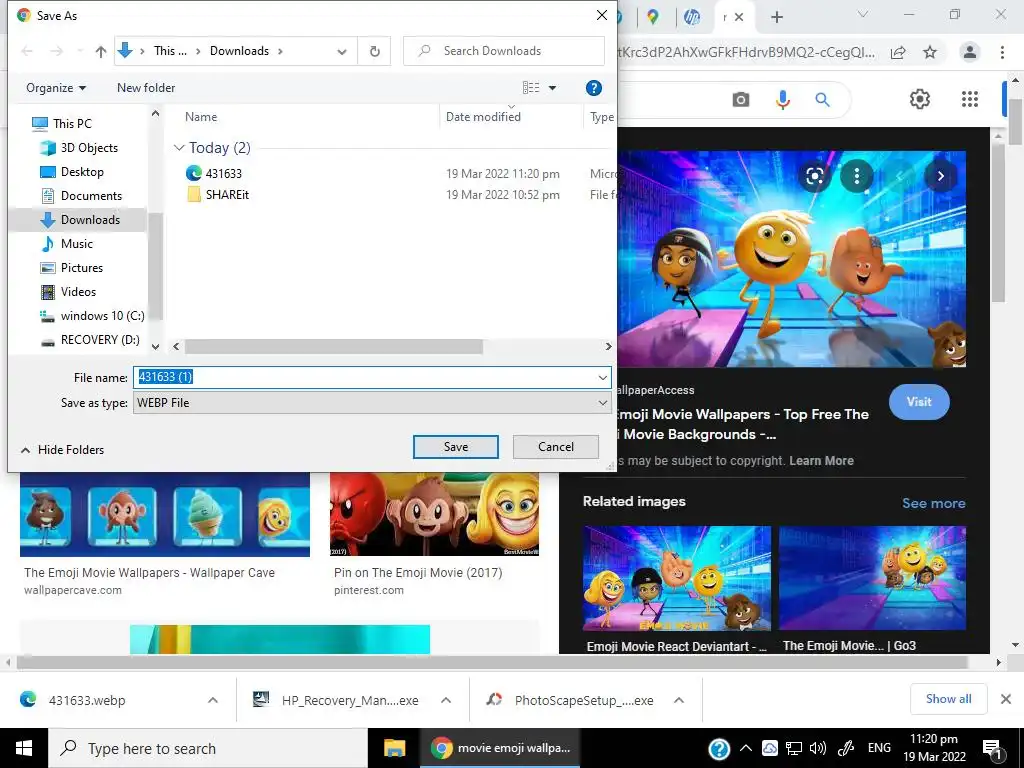The height and width of the screenshot is (768, 1024).
Task: Click the Learn More link
Action: coord(821,461)
